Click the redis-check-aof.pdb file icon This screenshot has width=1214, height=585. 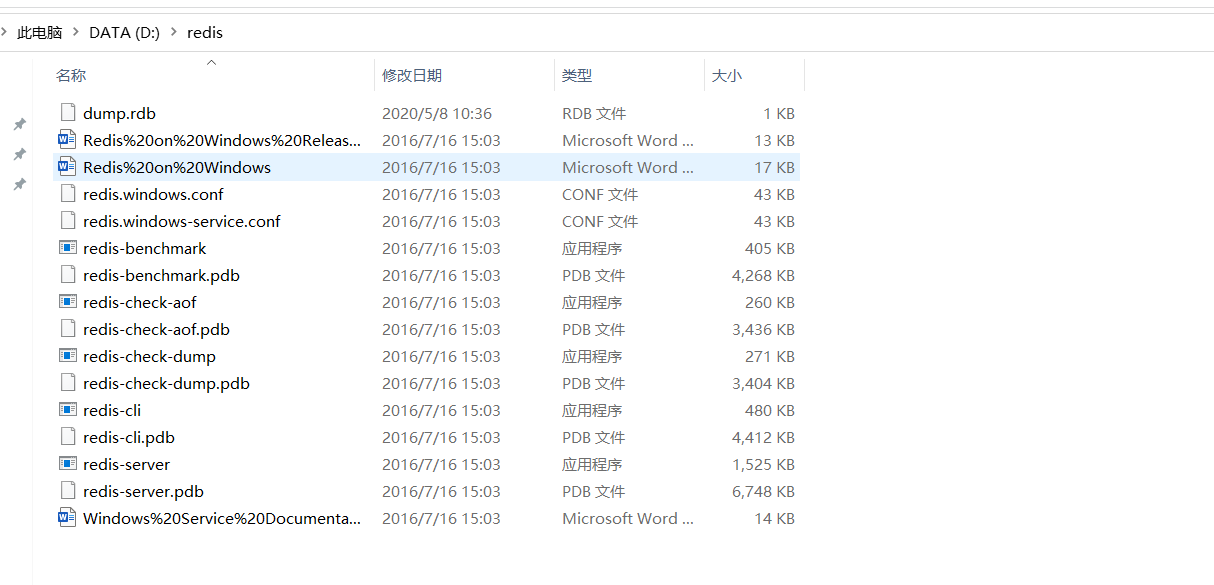point(68,329)
